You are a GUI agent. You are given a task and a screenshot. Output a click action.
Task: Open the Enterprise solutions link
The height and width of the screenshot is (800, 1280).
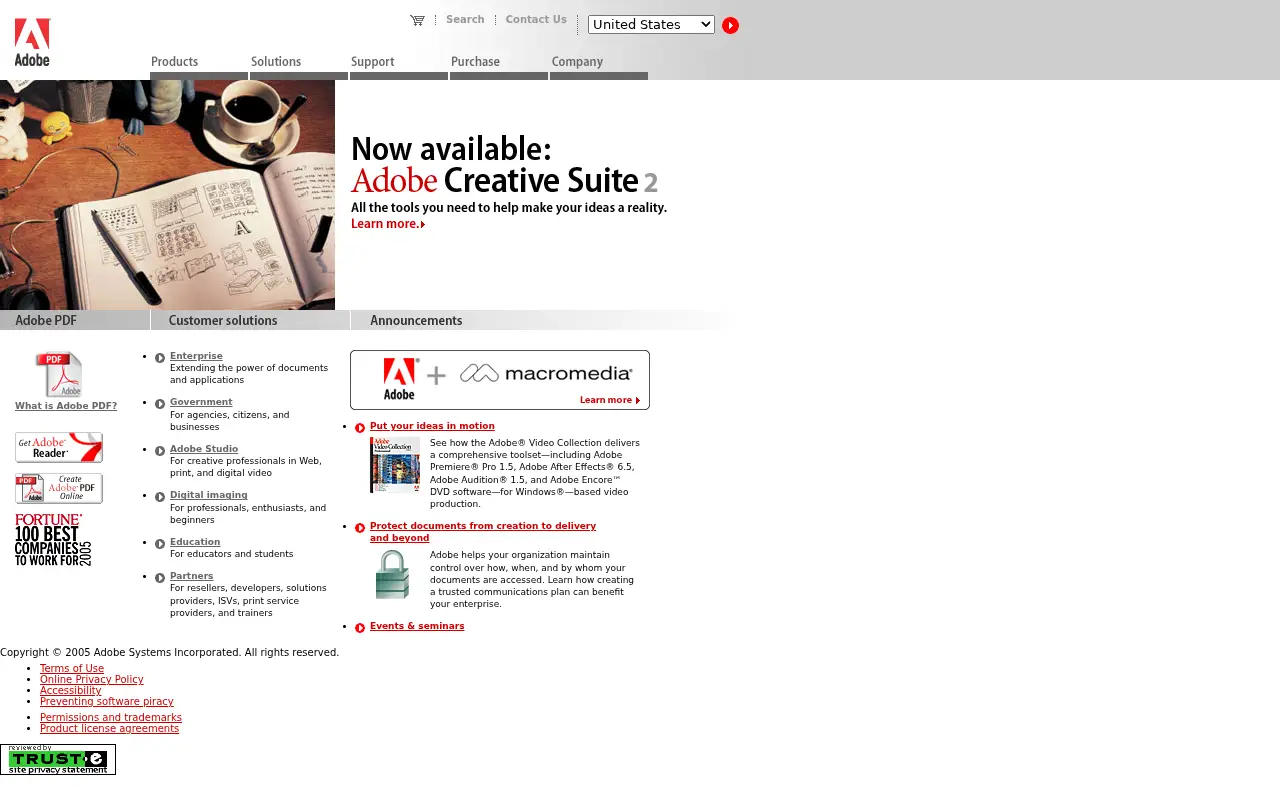[x=196, y=356]
